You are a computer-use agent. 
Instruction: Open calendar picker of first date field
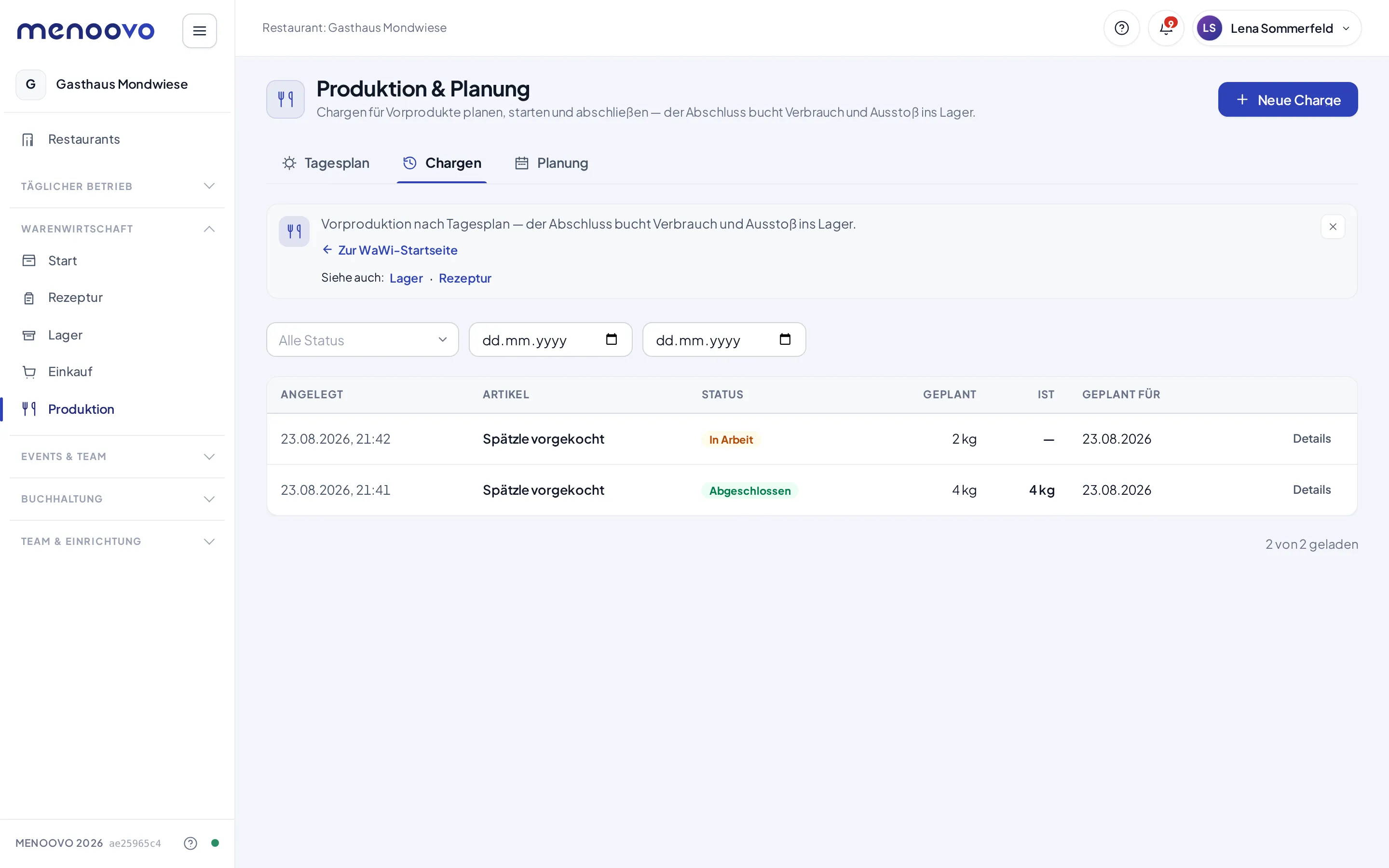(611, 339)
